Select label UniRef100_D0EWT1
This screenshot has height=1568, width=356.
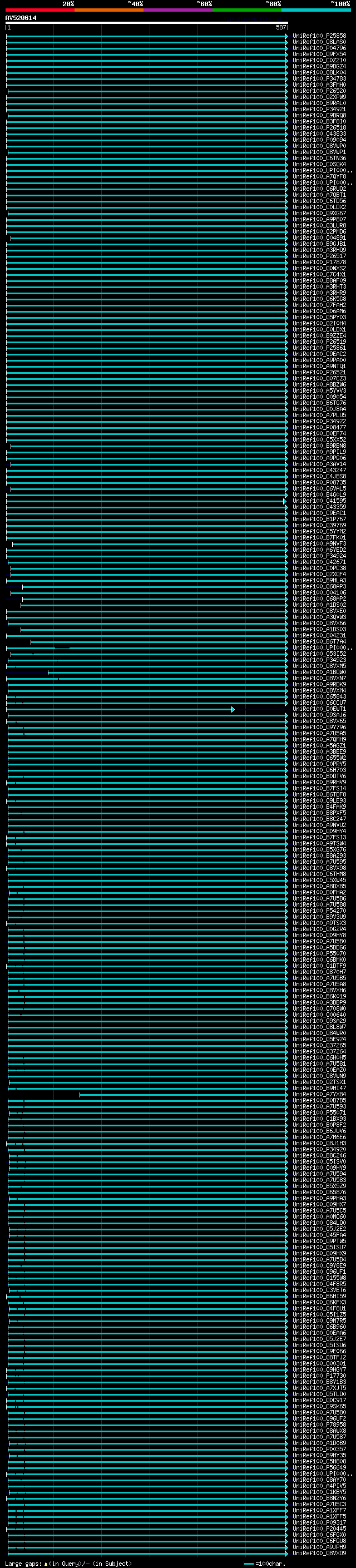319,709
